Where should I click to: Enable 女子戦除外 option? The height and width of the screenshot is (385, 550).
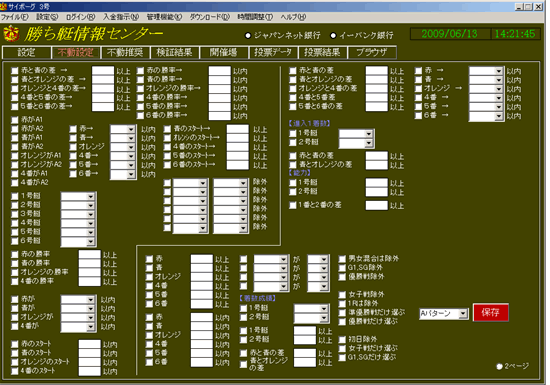342,295
